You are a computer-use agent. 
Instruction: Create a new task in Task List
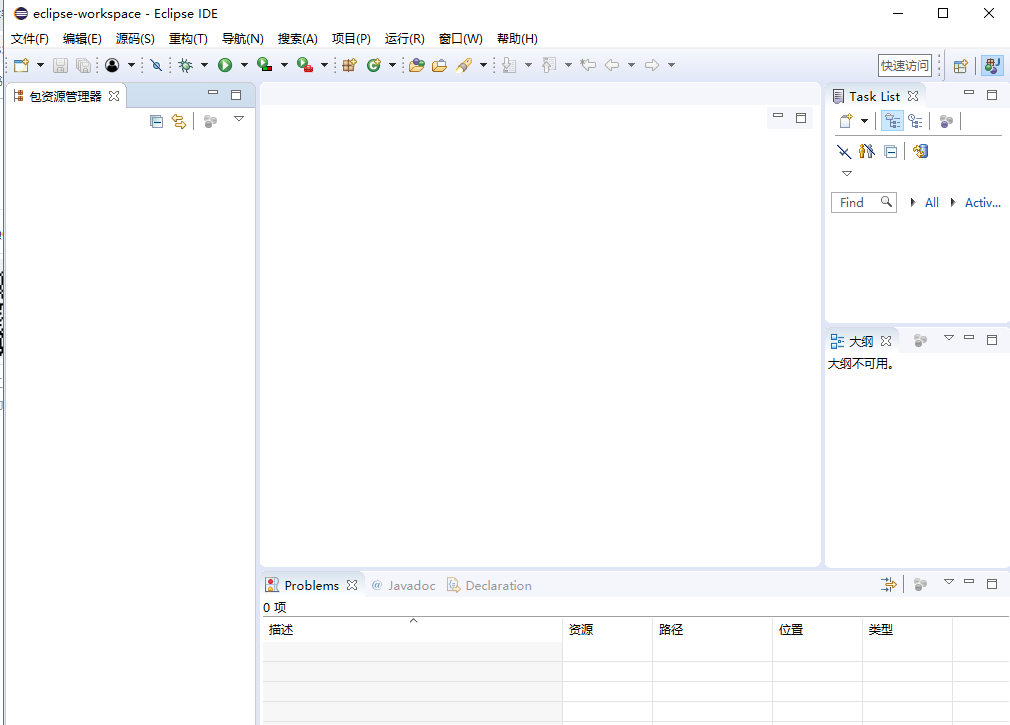[x=845, y=120]
